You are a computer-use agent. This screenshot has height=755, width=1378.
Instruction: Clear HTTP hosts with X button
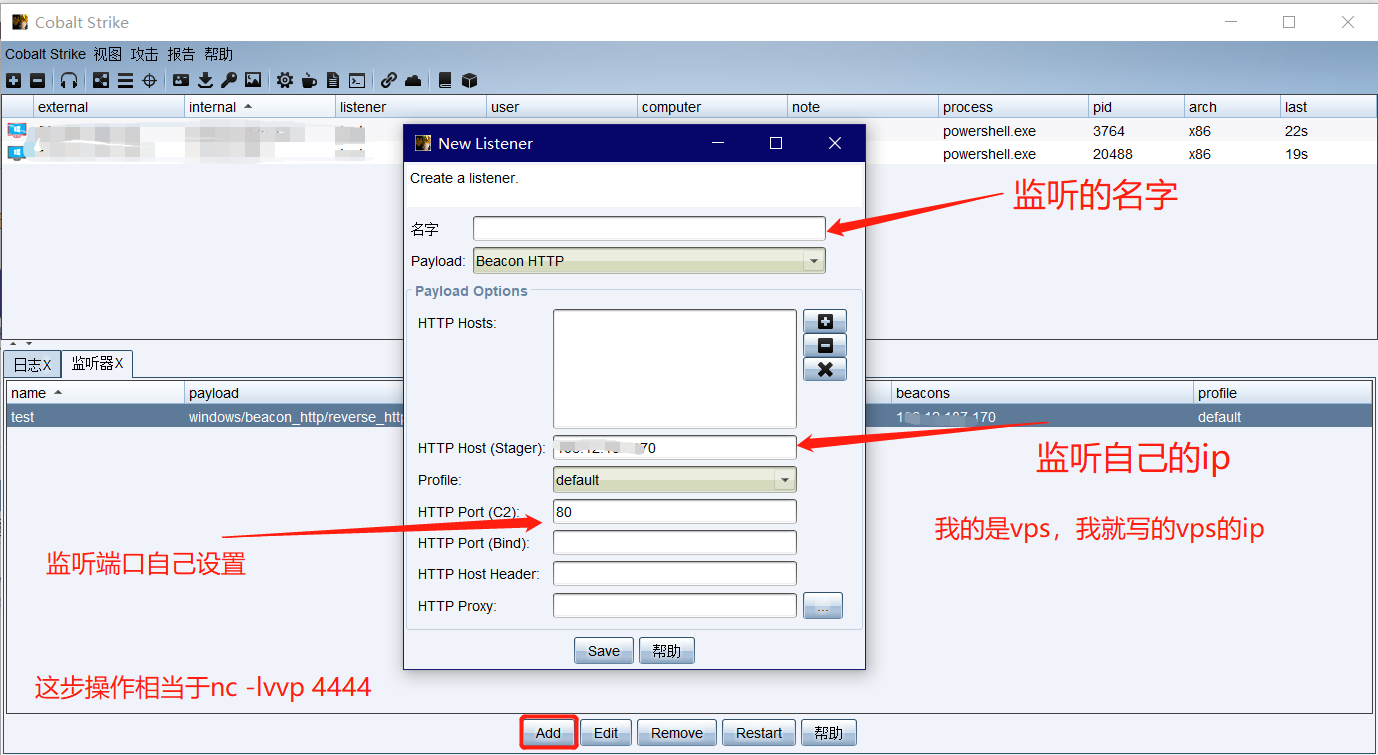[x=825, y=369]
